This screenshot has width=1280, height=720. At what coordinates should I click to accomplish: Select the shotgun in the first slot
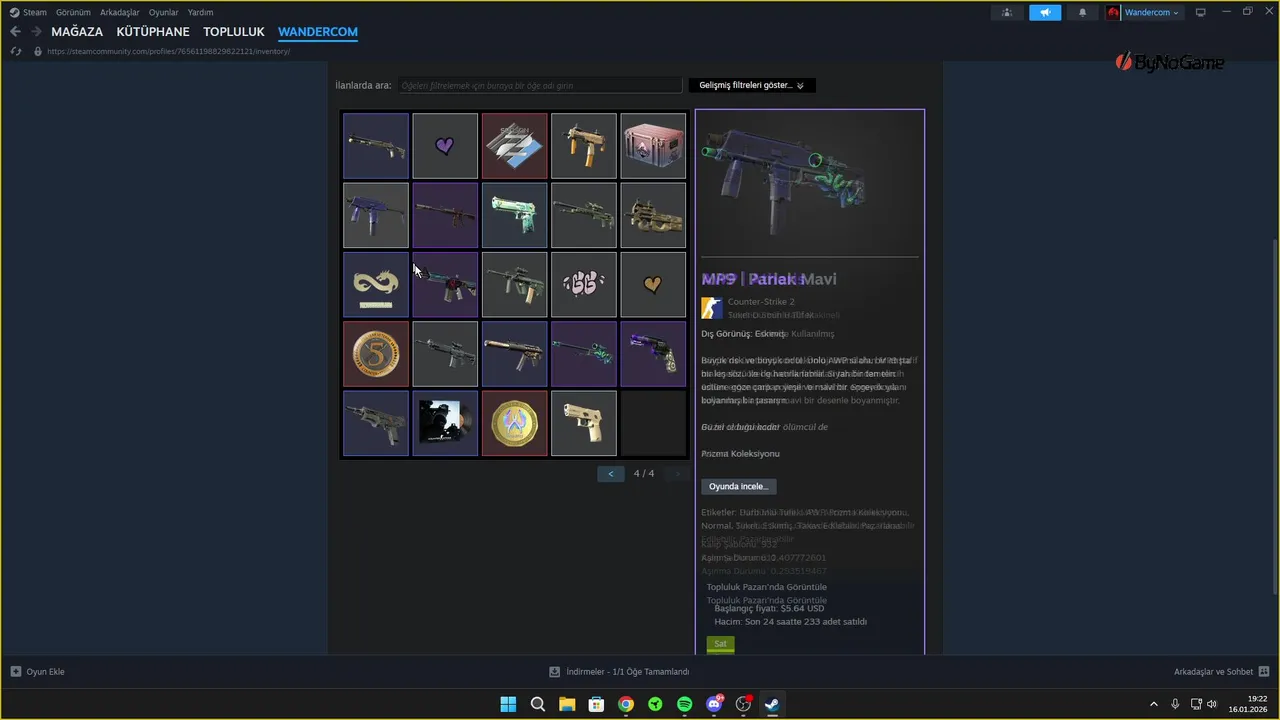[376, 146]
